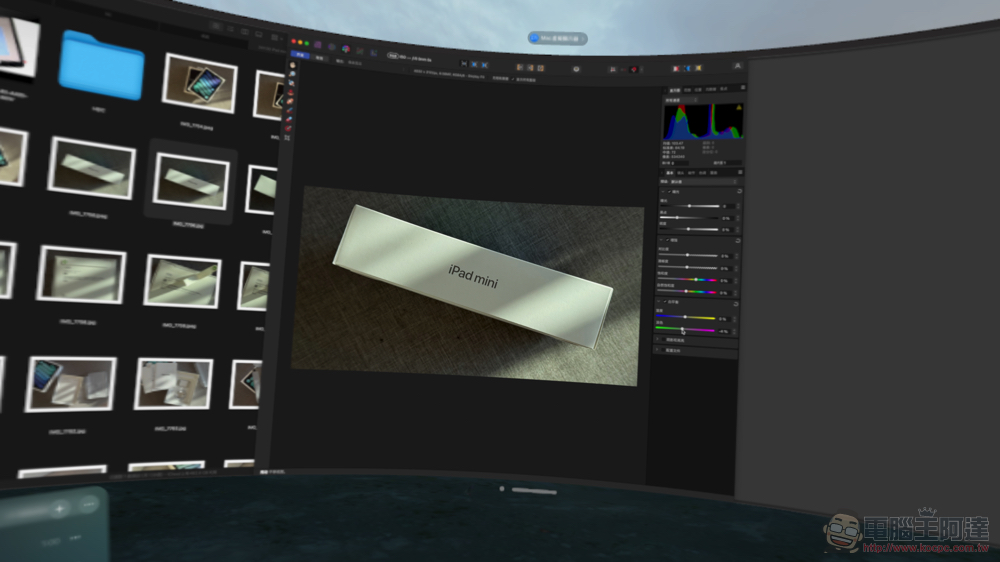Toggle the checkbox in the context toolbar
1000x562 pixels.
tap(513, 79)
